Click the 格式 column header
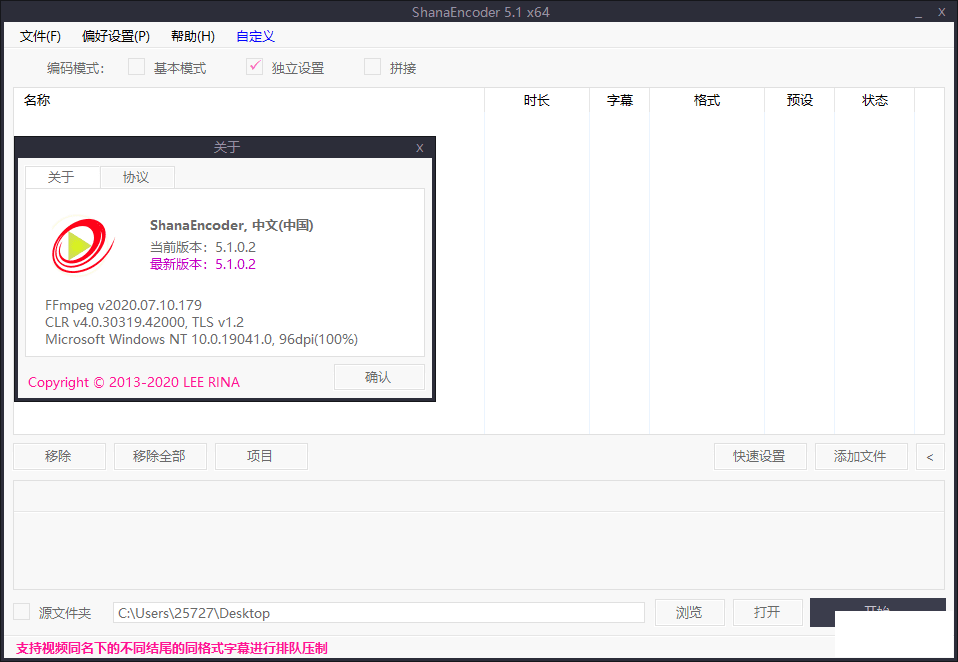Image resolution: width=958 pixels, height=662 pixels. coord(707,100)
